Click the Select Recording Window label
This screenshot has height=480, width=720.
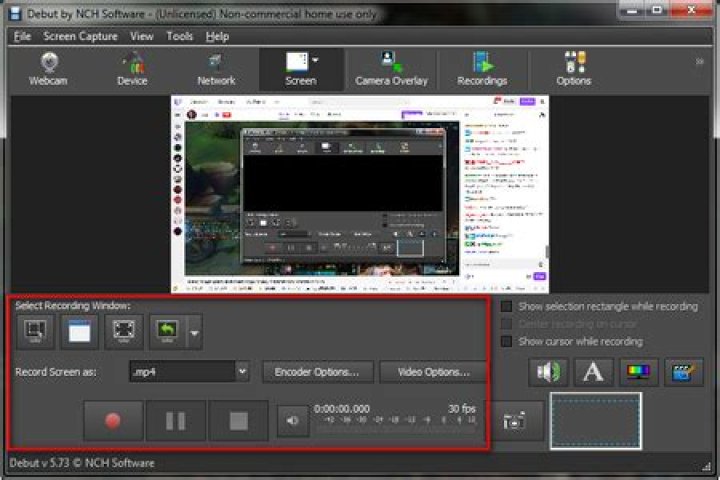pos(73,306)
